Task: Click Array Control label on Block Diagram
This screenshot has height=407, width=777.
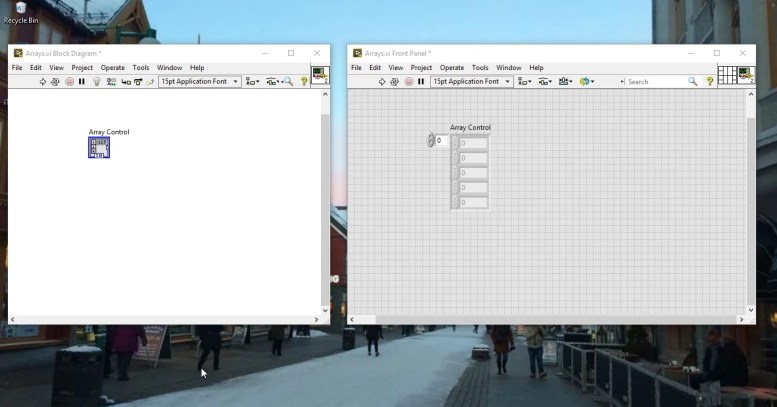Action: (x=109, y=132)
